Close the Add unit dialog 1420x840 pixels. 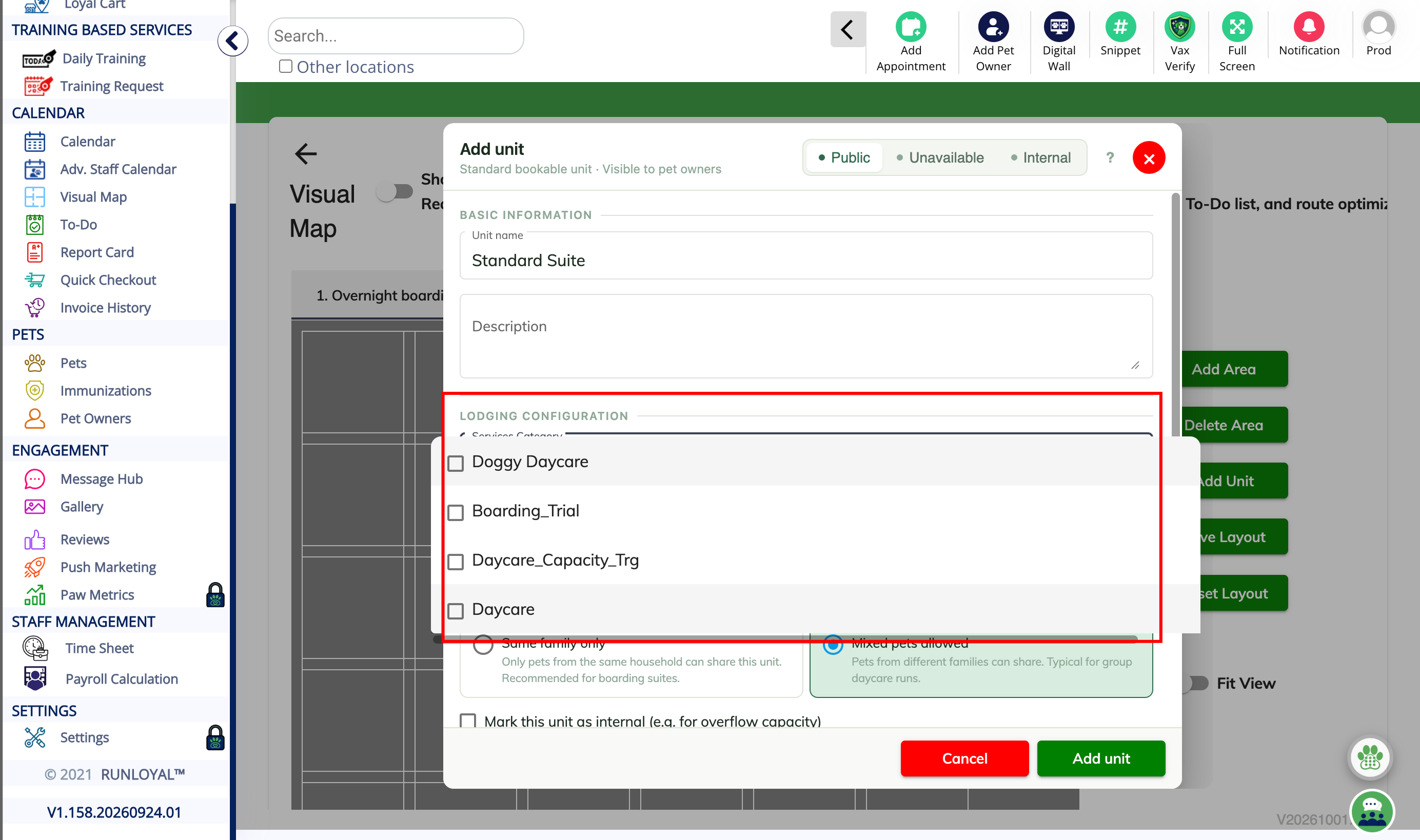click(1148, 158)
